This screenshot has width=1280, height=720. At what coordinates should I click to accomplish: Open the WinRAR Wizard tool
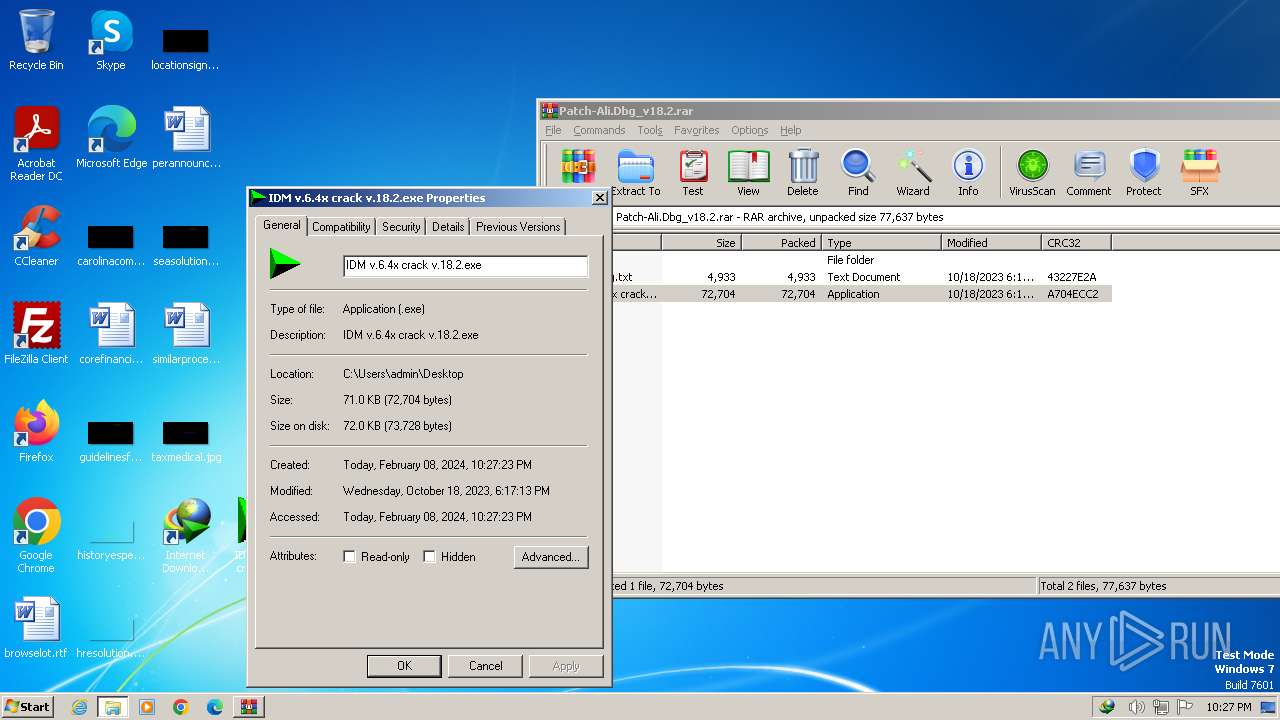click(913, 173)
